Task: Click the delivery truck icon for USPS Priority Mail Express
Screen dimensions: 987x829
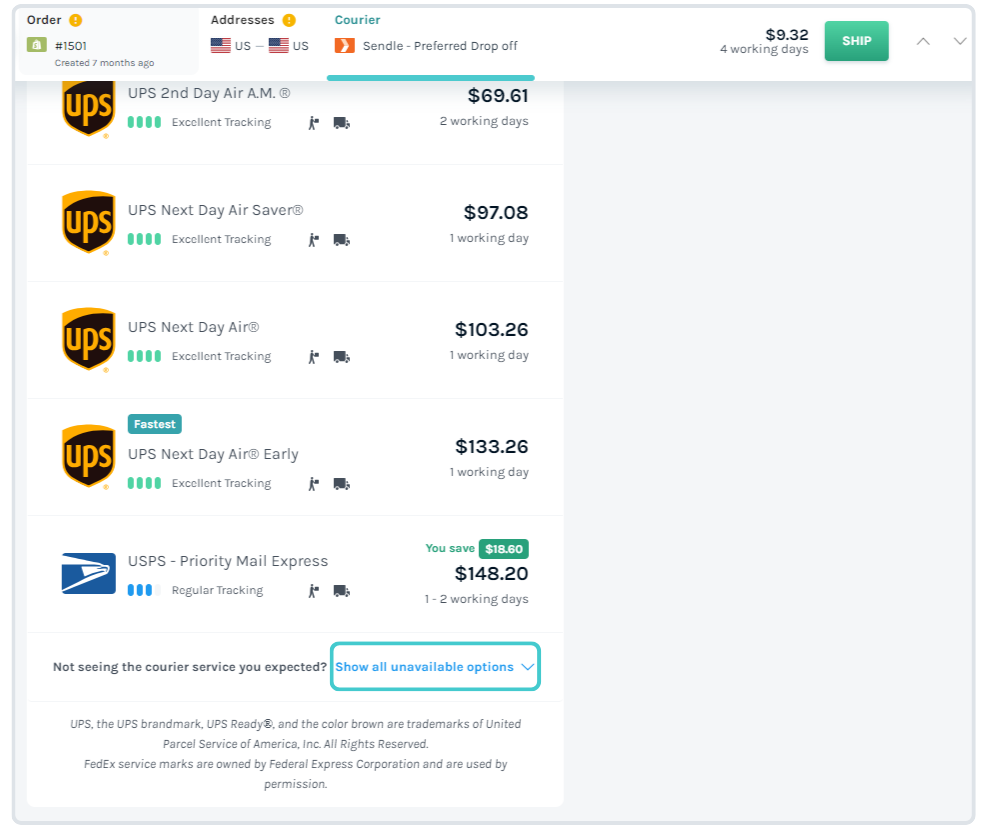Action: click(341, 591)
